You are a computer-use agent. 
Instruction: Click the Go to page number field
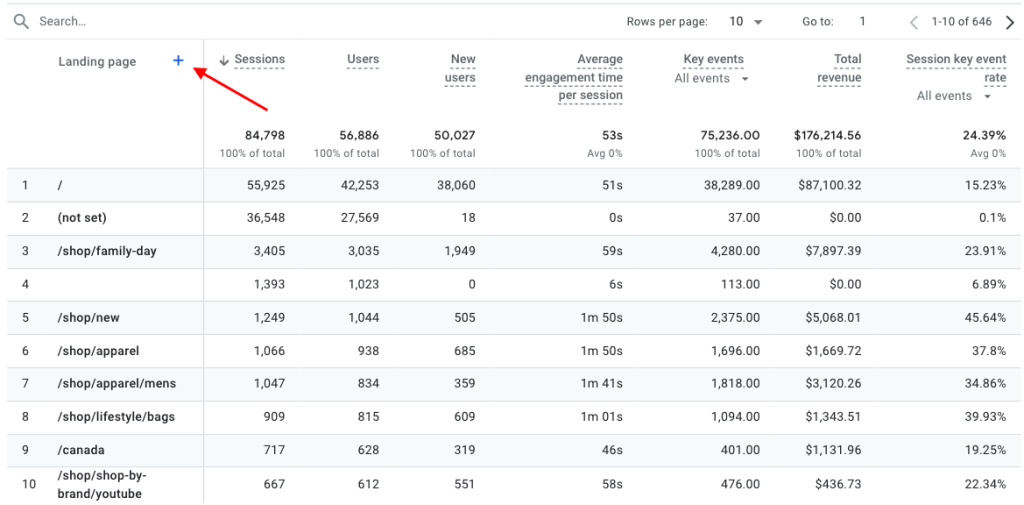(x=862, y=22)
